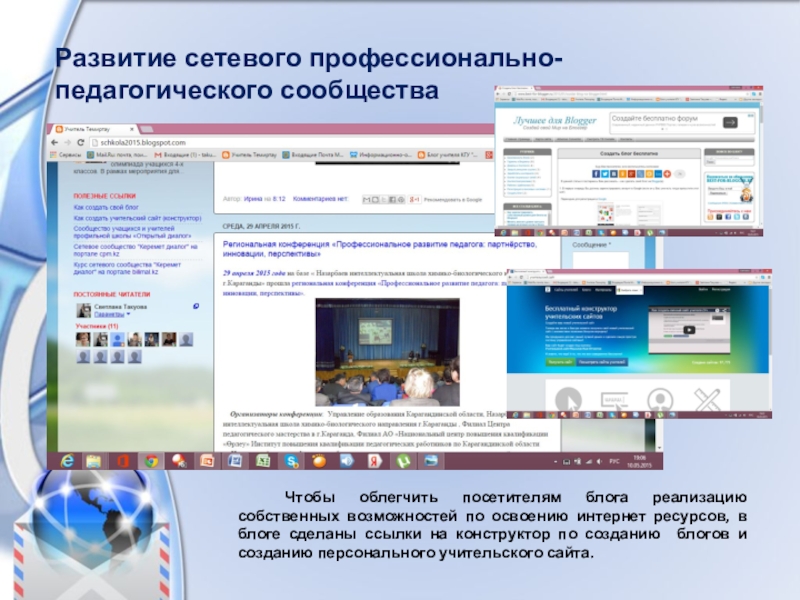Click the arrow button in the forum ad

tap(730, 122)
